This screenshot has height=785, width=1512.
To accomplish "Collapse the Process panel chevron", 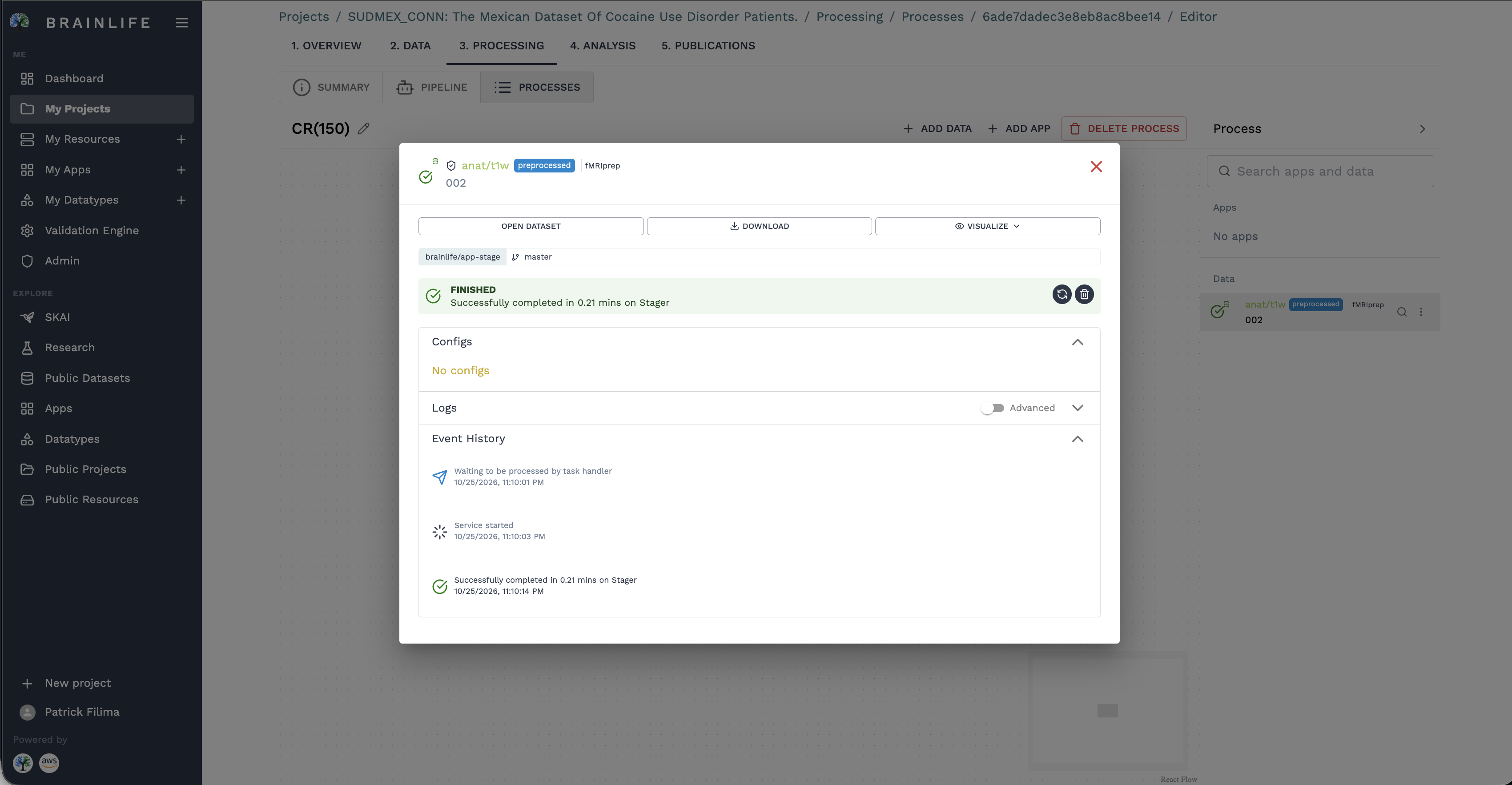I will [1422, 129].
